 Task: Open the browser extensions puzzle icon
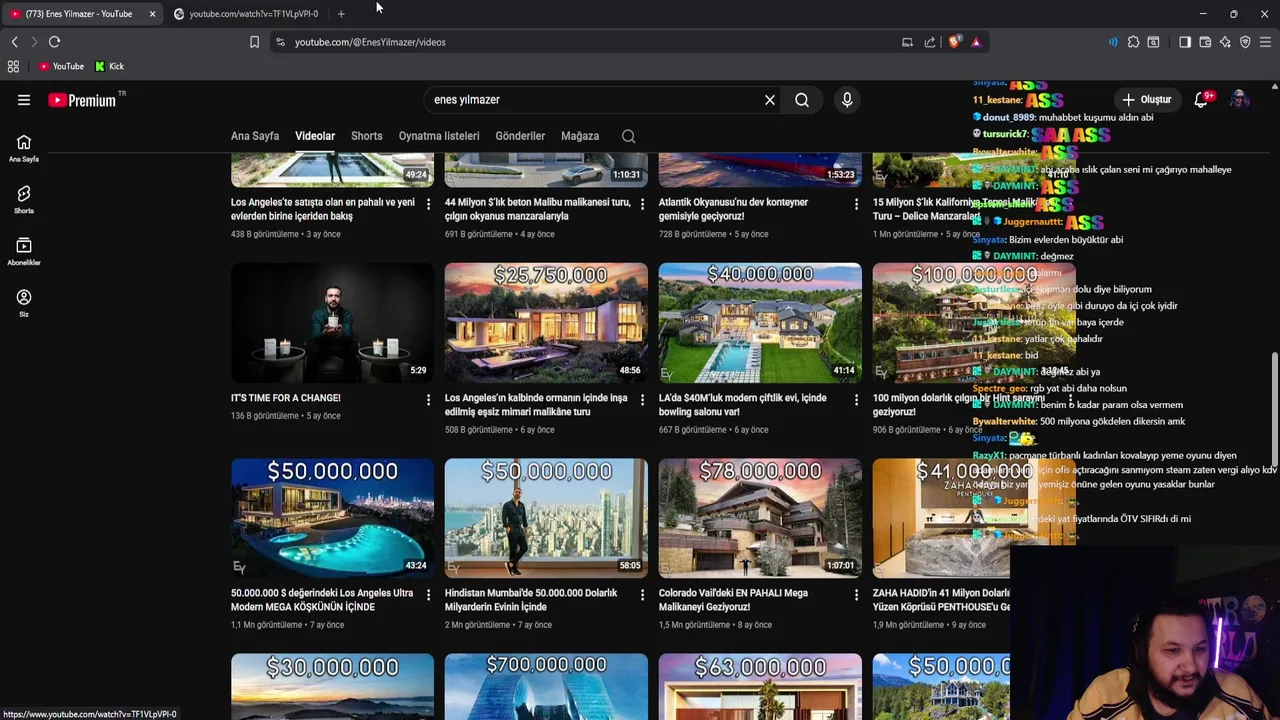tap(1133, 42)
